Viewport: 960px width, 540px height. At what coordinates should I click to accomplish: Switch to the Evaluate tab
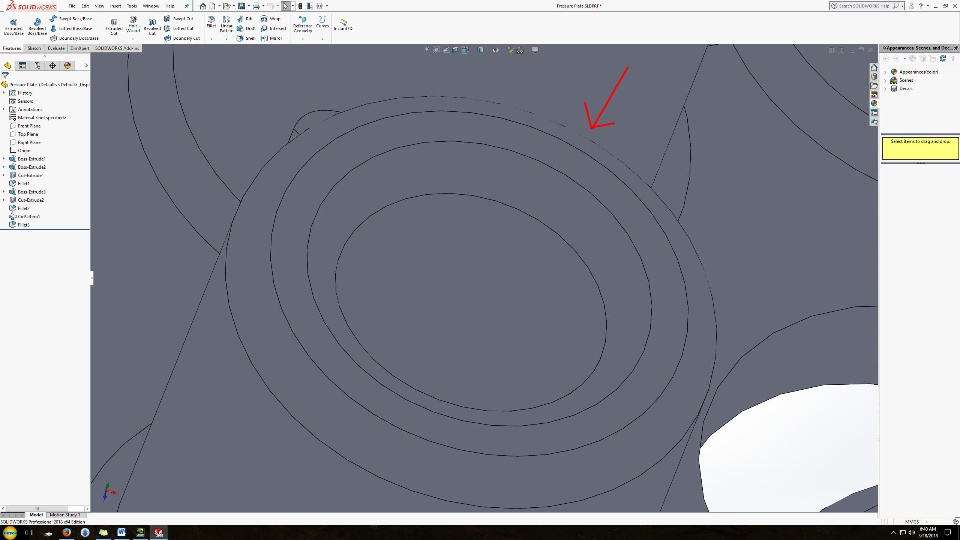56,48
